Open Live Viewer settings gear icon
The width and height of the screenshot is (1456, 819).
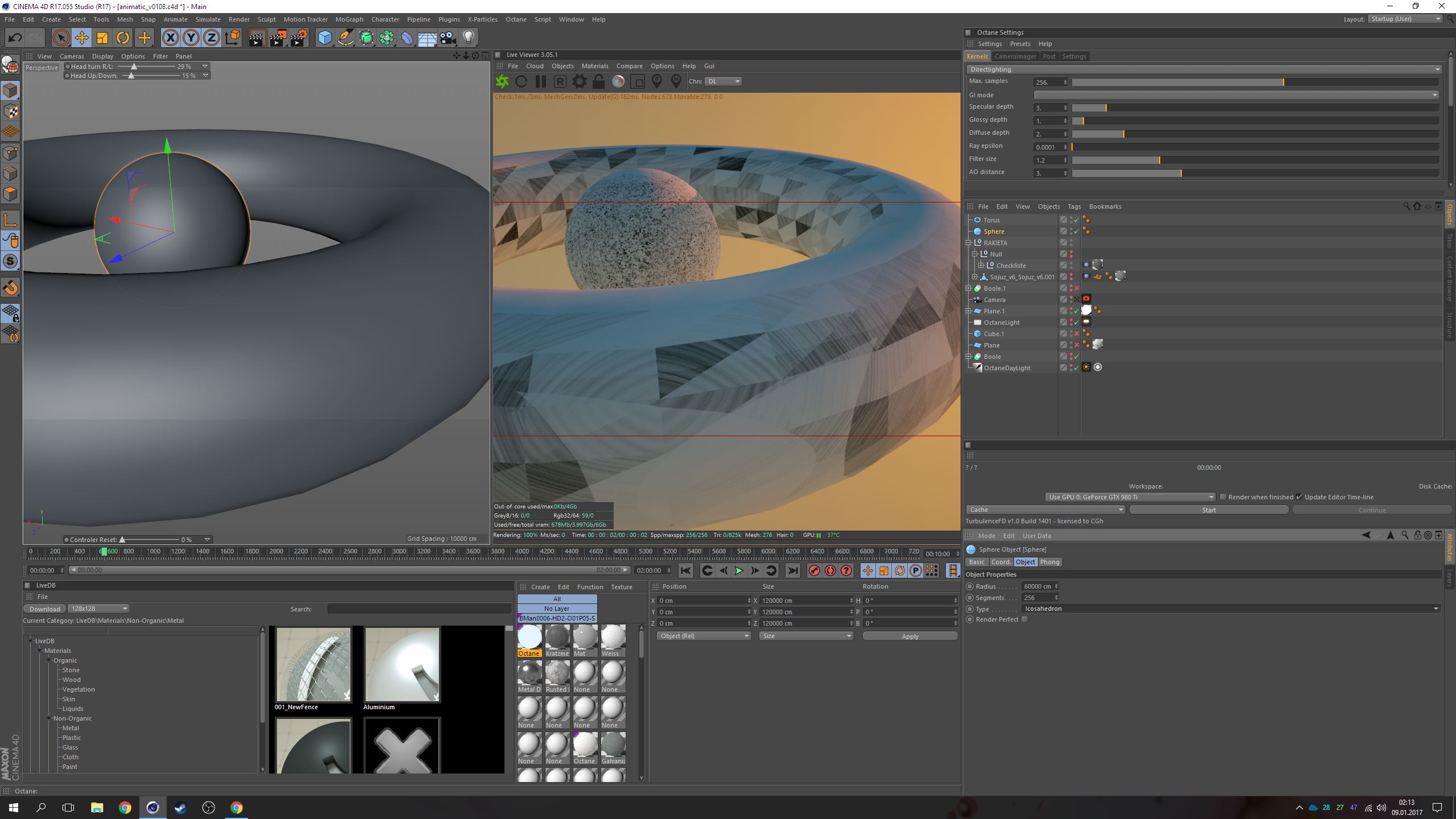pyautogui.click(x=579, y=81)
